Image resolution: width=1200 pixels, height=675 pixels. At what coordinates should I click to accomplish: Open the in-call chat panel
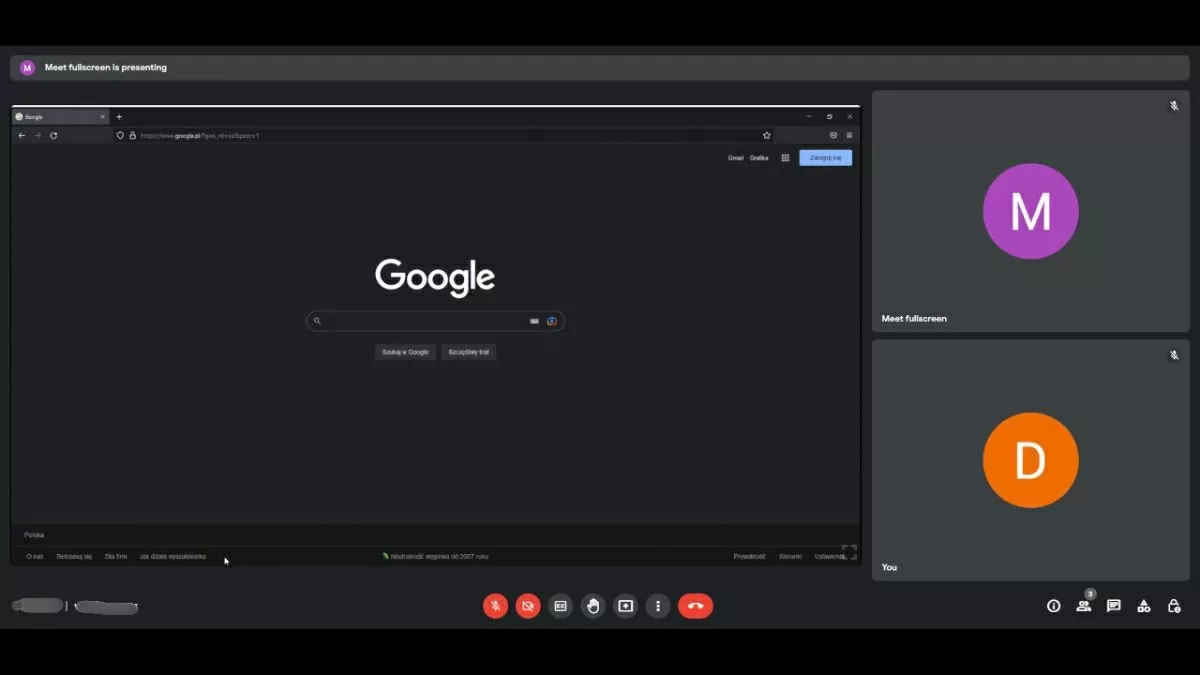[x=1113, y=606]
